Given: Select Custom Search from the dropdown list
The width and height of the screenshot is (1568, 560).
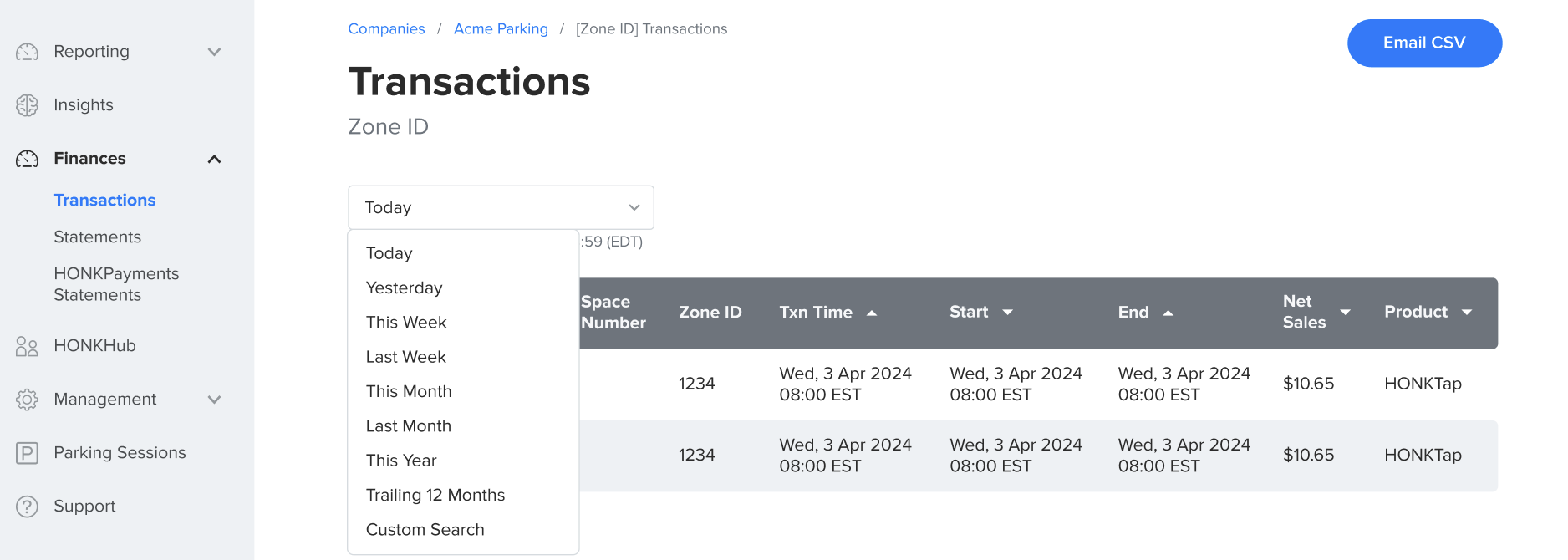Looking at the screenshot, I should tap(425, 529).
